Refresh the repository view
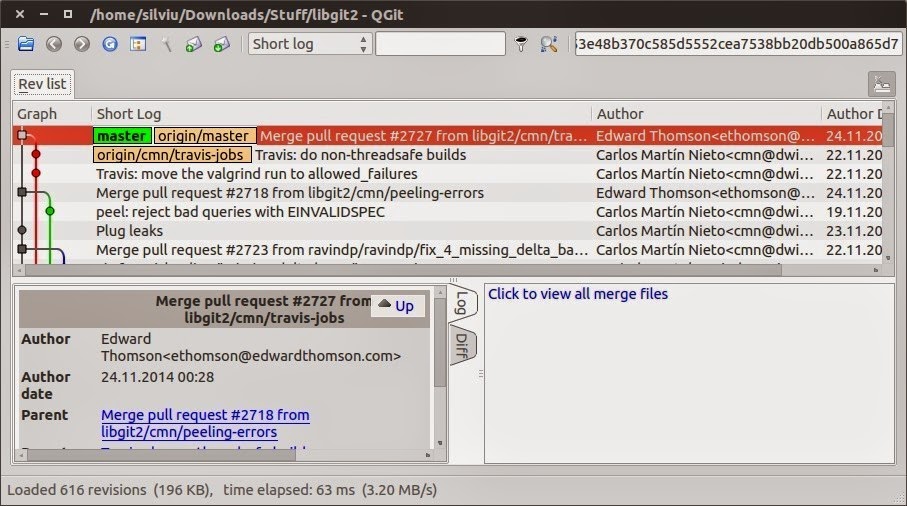Viewport: 907px width, 506px height. [110, 44]
